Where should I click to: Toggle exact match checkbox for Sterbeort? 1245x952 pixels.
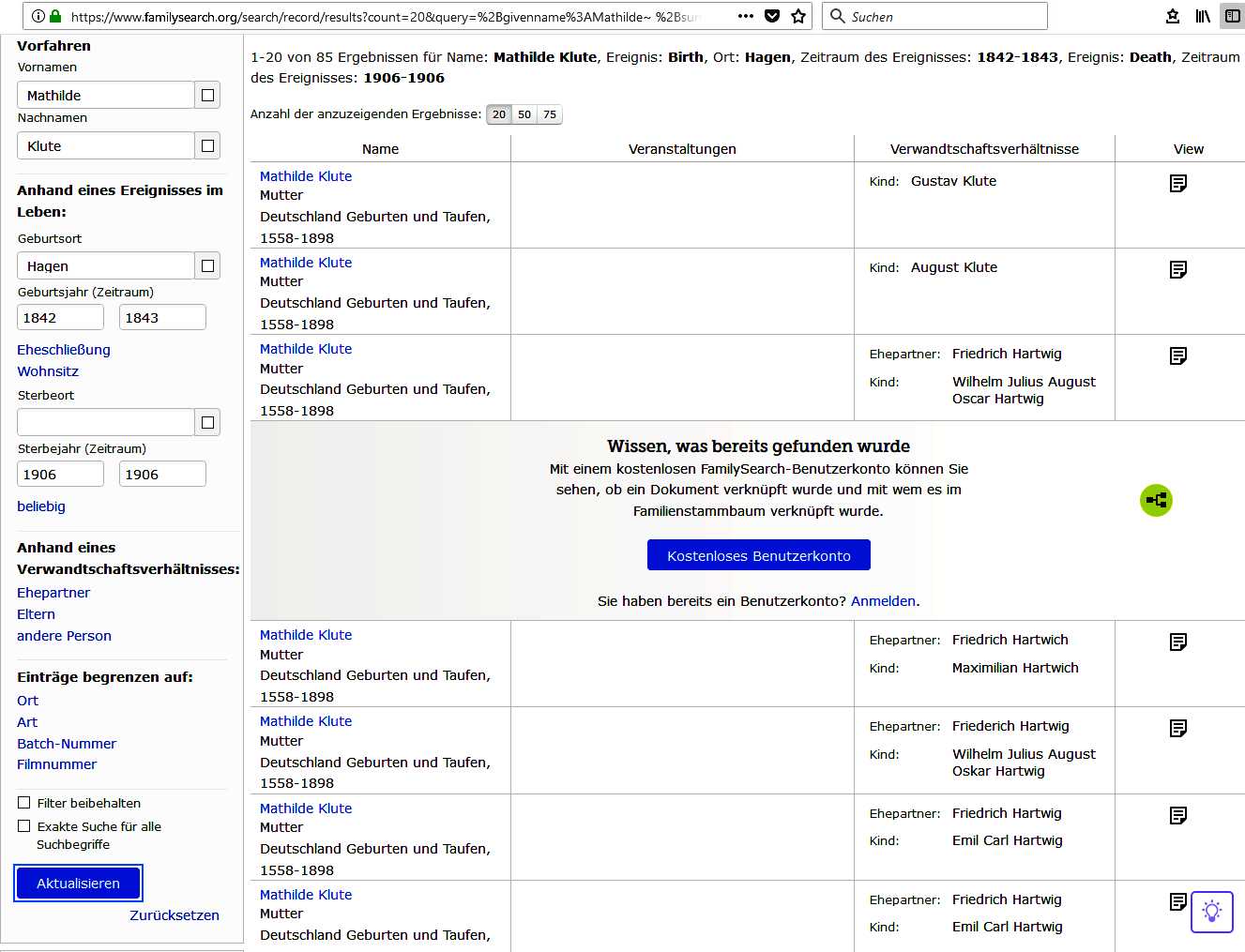207,422
